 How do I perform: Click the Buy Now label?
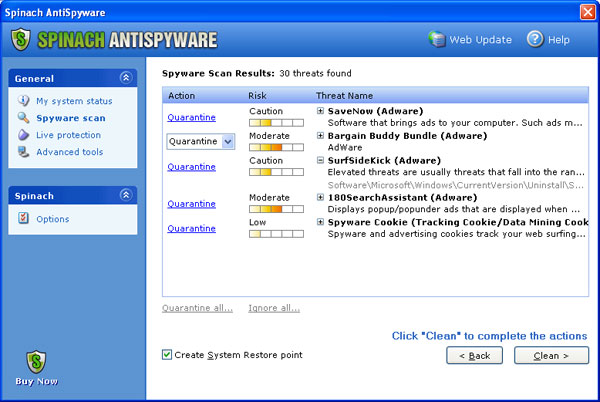pos(36,381)
